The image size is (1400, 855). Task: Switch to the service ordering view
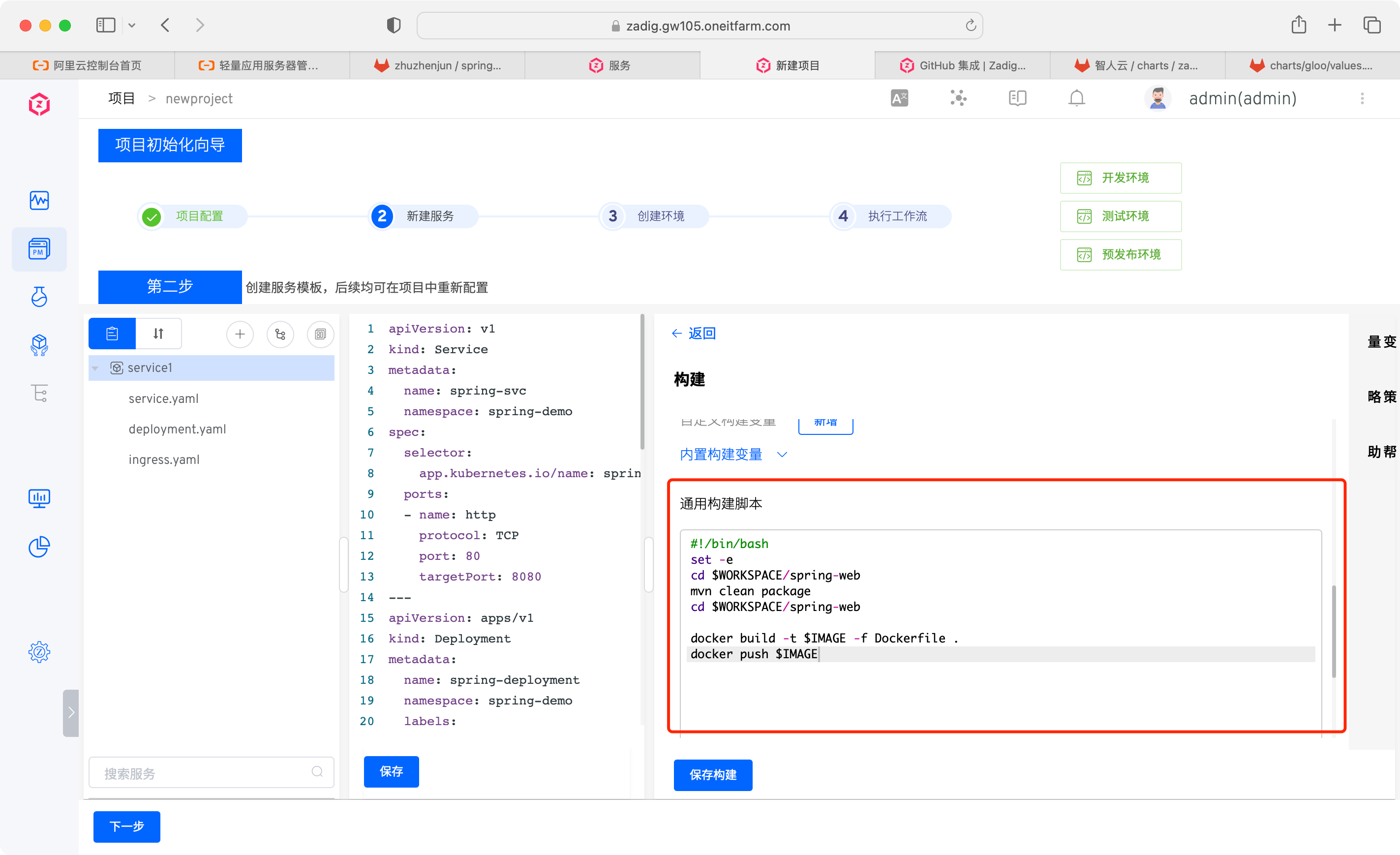point(158,334)
